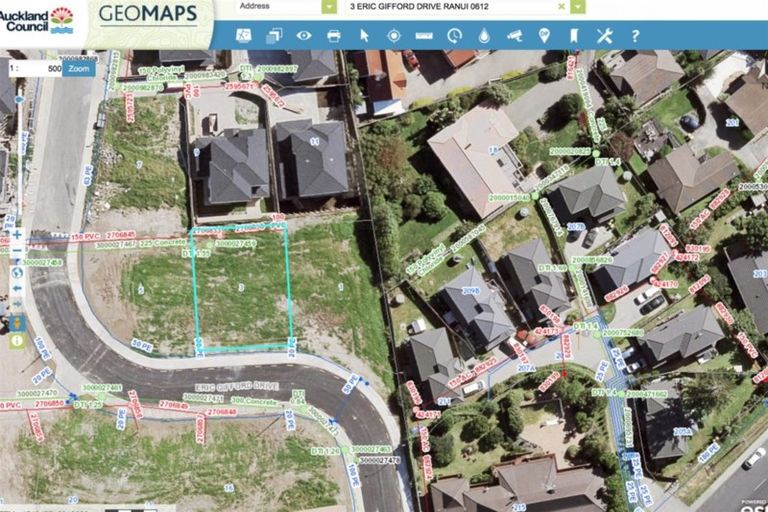
Task: Click the blue Zoom button
Action: (78, 69)
